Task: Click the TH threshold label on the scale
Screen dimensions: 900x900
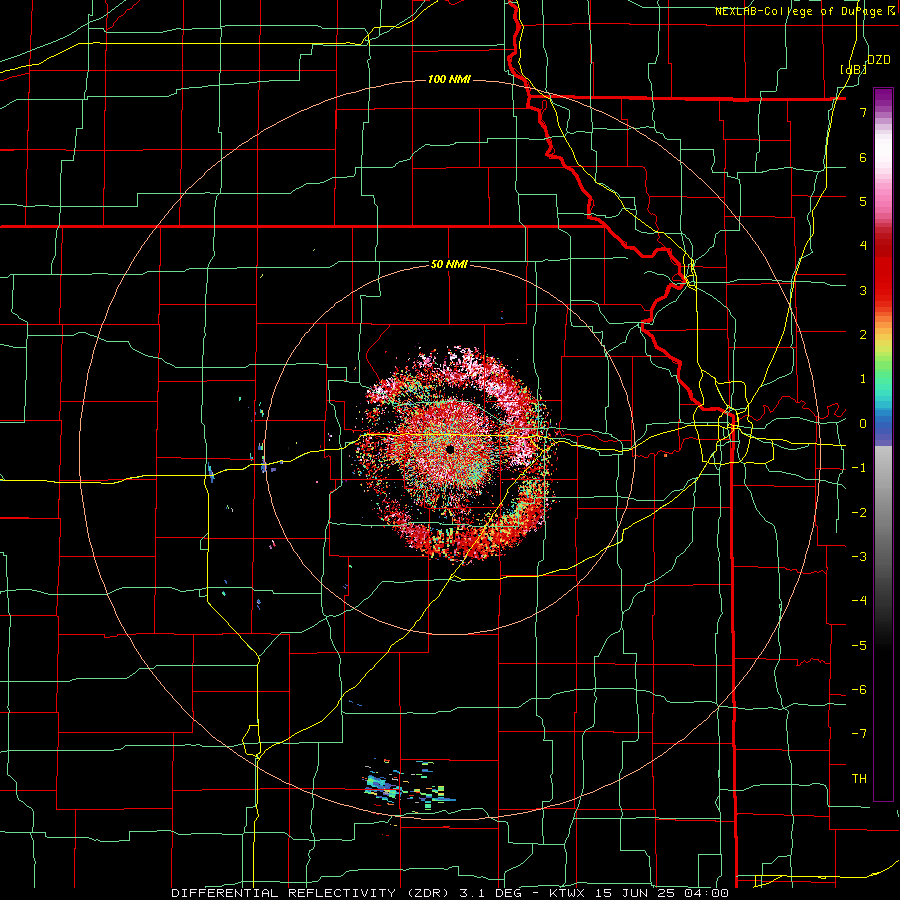Action: [859, 779]
